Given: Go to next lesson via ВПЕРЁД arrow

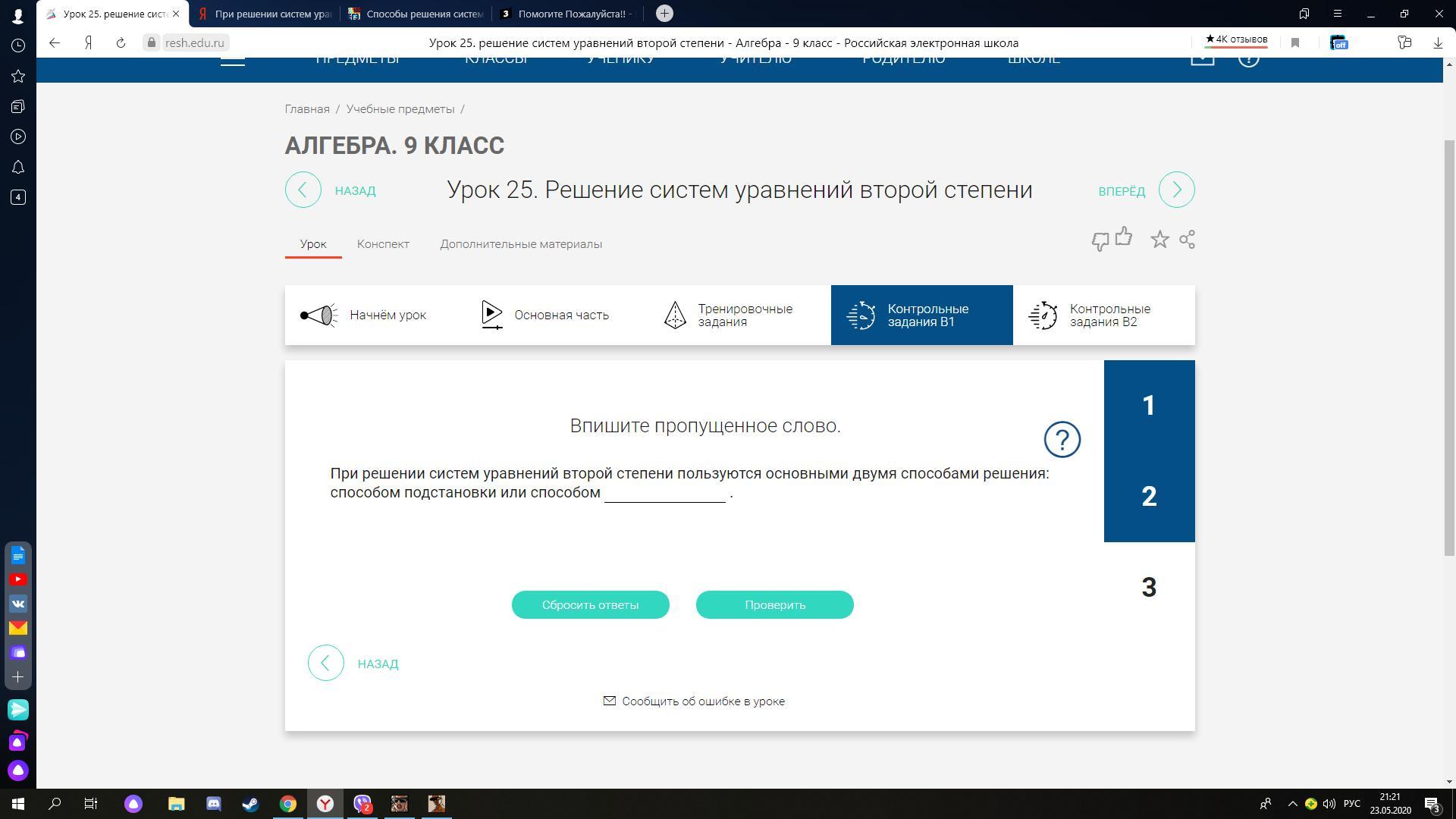Looking at the screenshot, I should 1176,190.
